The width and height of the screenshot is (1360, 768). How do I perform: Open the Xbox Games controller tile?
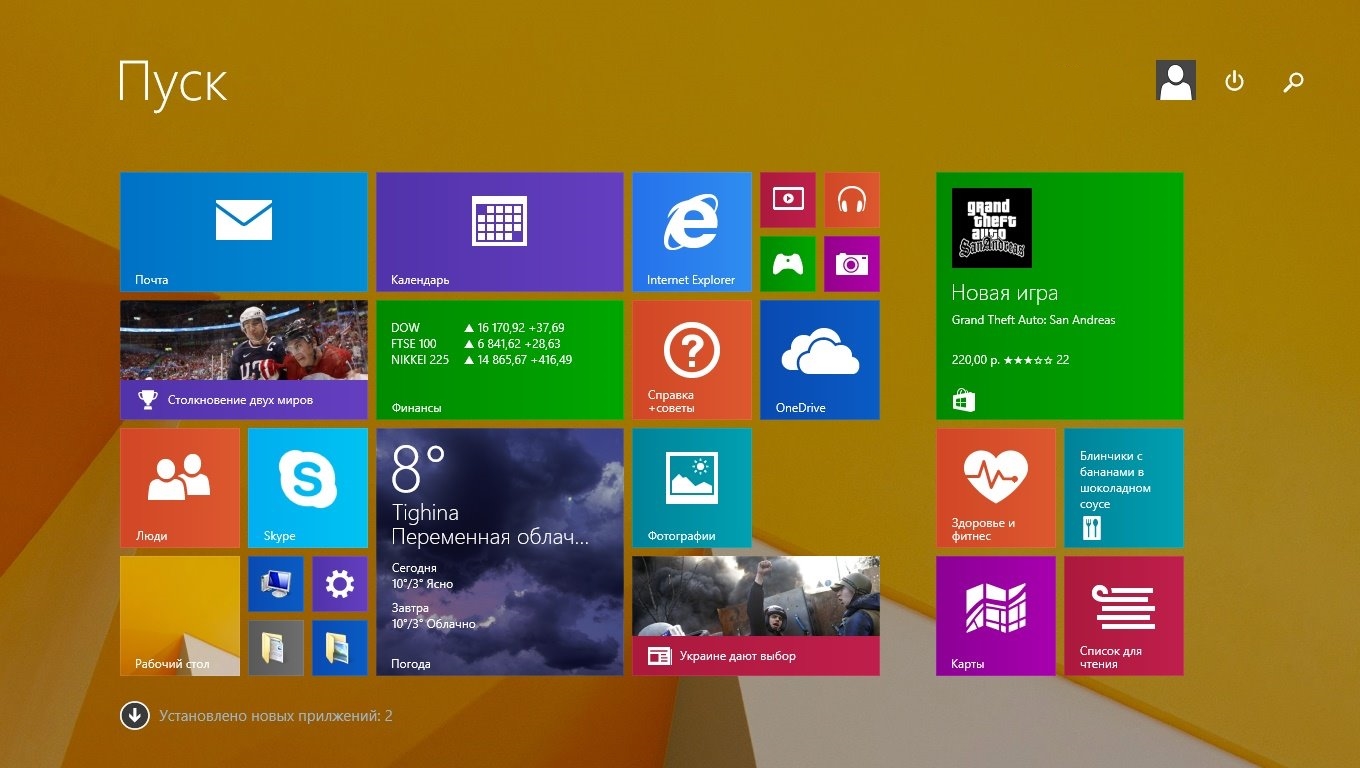788,264
